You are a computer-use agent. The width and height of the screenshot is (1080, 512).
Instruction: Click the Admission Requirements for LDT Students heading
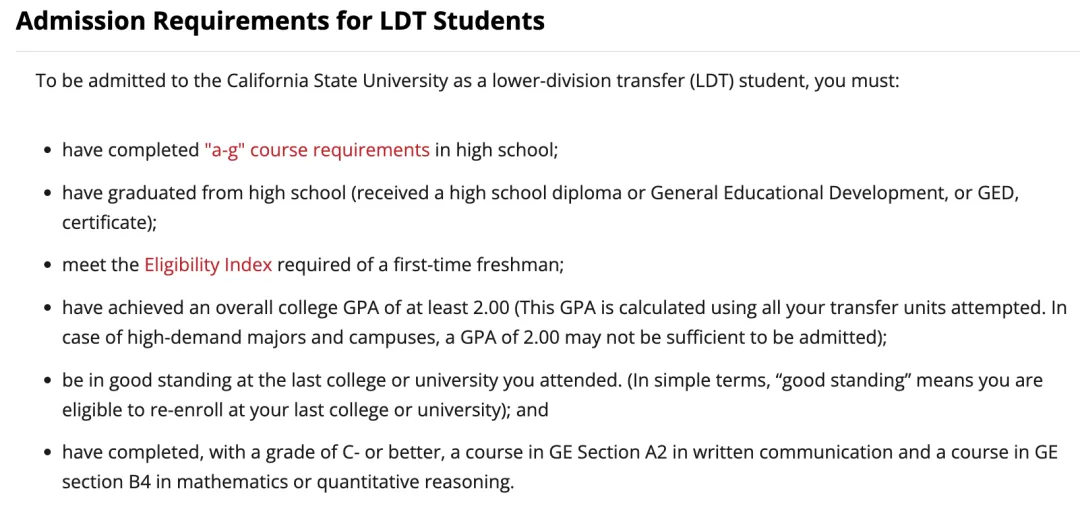(x=281, y=21)
